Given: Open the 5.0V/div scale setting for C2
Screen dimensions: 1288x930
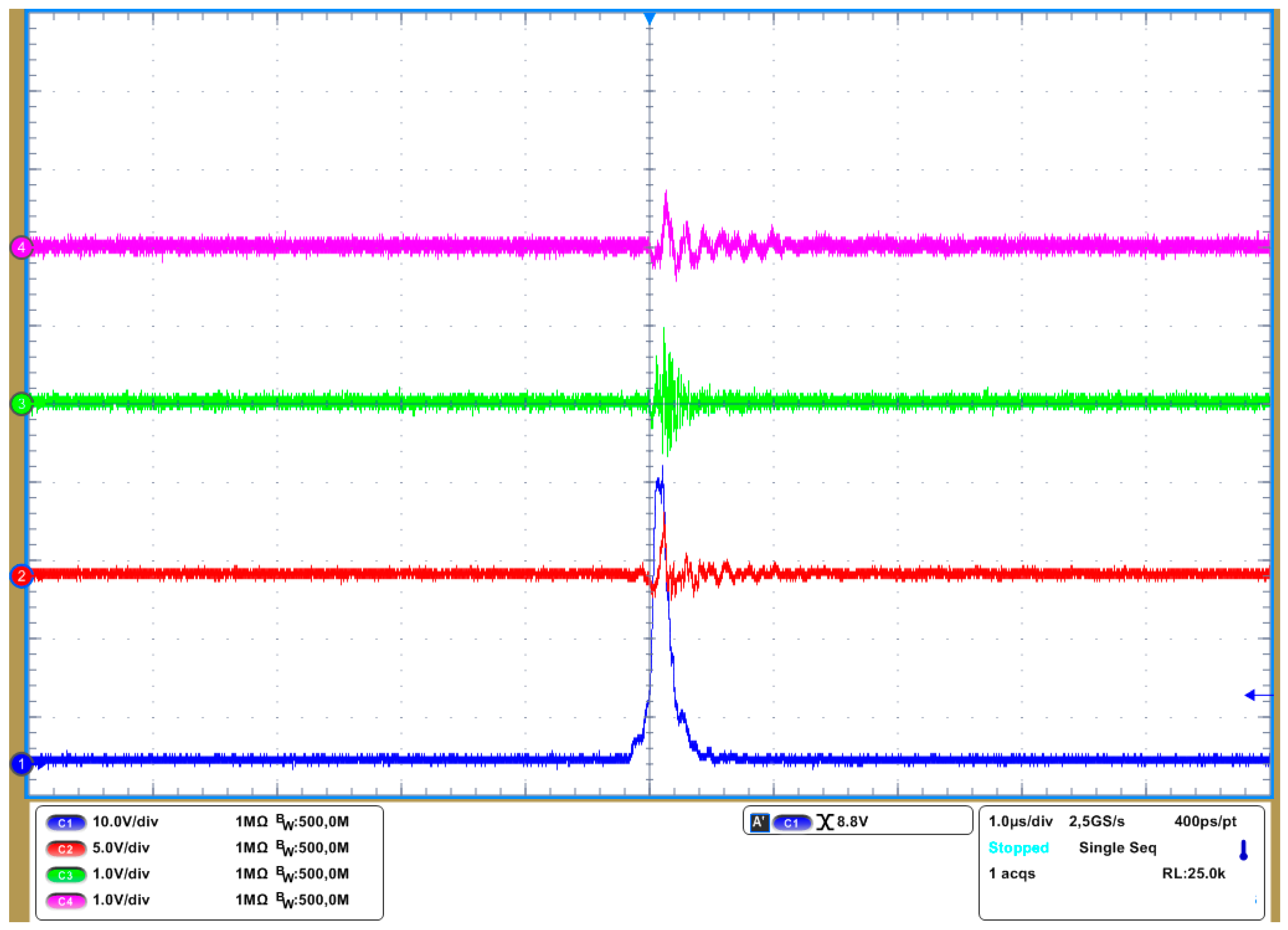Looking at the screenshot, I should (121, 848).
